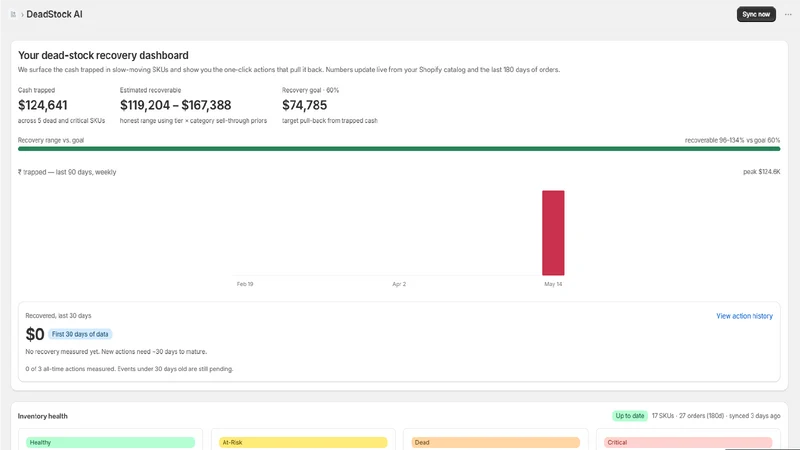800x450 pixels.
Task: Click the apps breadcrumb icon before DeadStock AI
Action: [13, 14]
